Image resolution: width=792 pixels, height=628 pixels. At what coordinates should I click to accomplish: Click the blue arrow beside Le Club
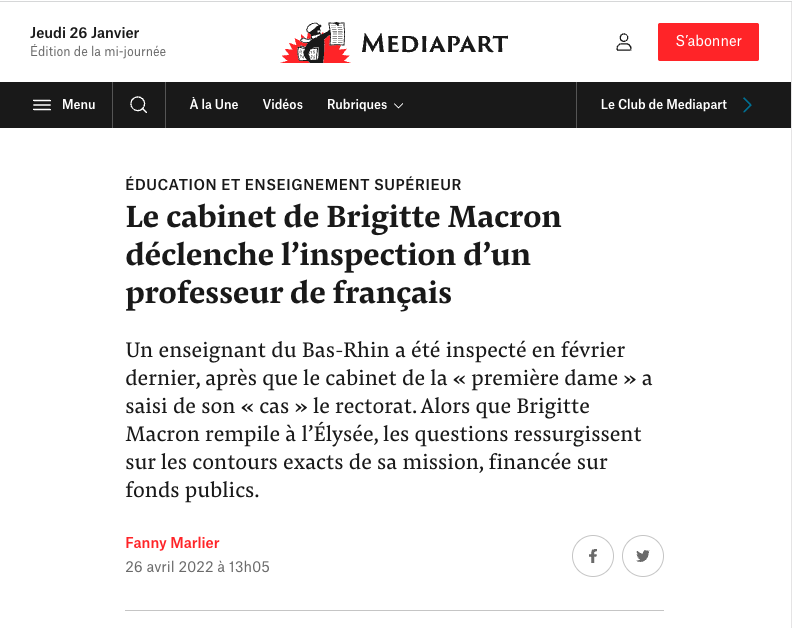click(x=748, y=105)
